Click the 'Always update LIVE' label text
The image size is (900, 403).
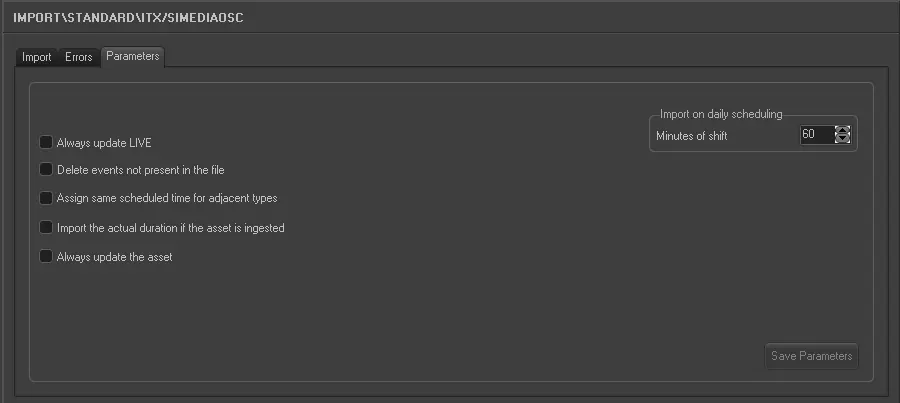point(104,143)
